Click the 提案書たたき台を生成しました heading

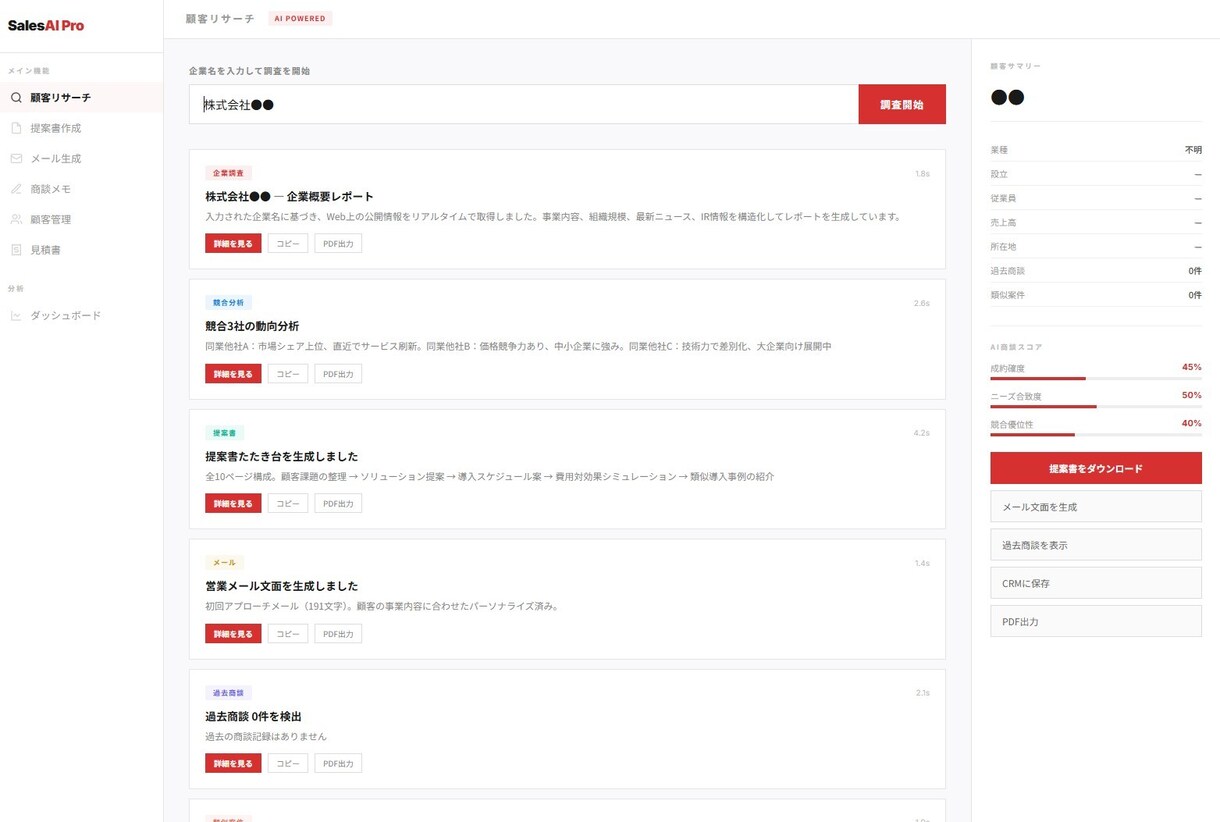(281, 456)
